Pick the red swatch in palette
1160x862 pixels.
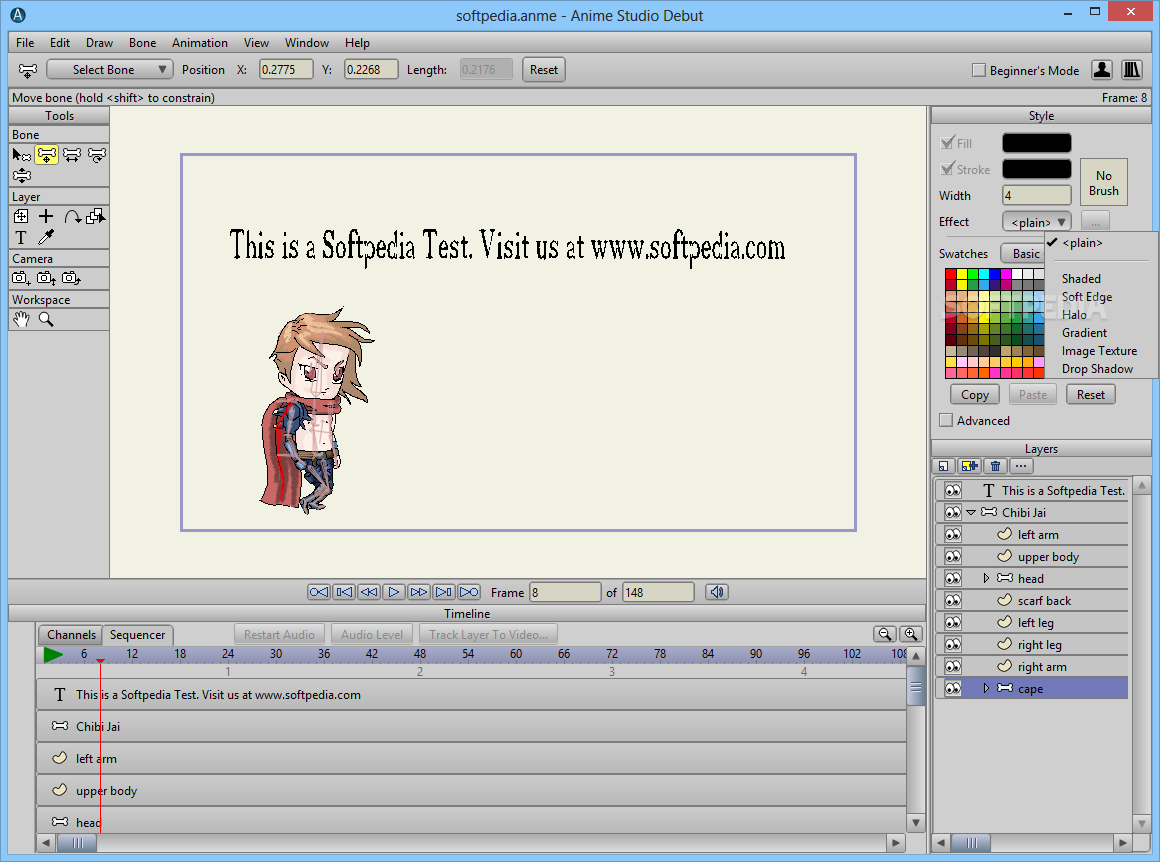pos(951,274)
